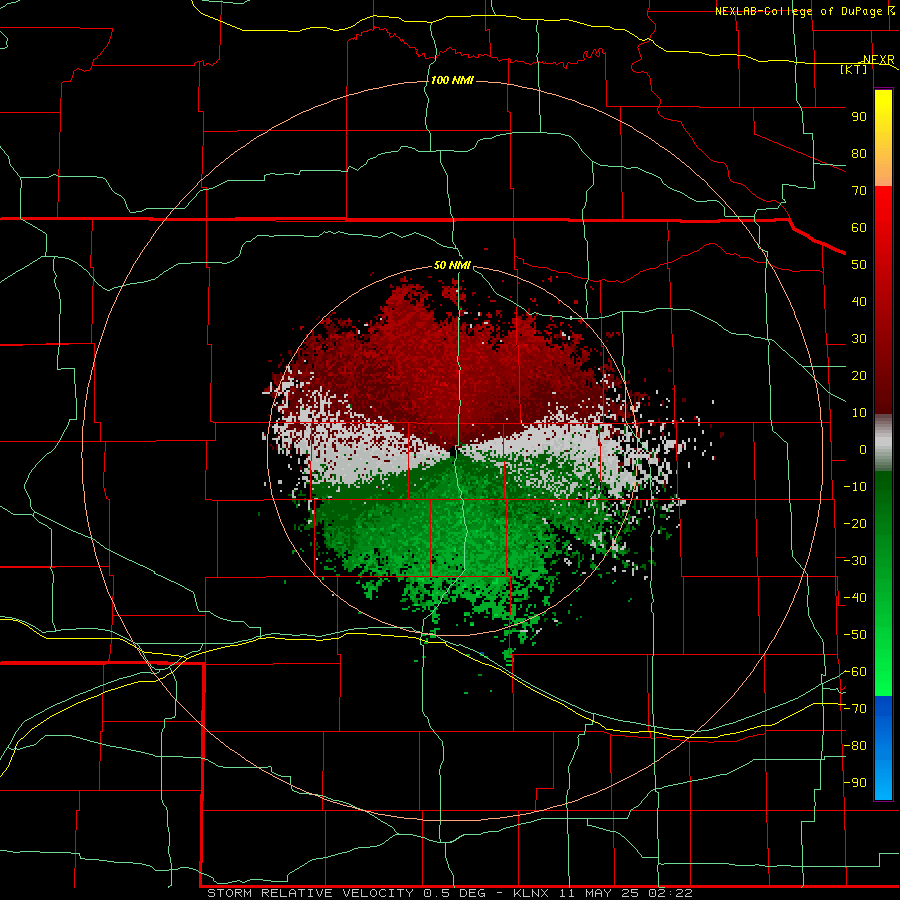Click the 02:22 timestamp

tap(671, 893)
